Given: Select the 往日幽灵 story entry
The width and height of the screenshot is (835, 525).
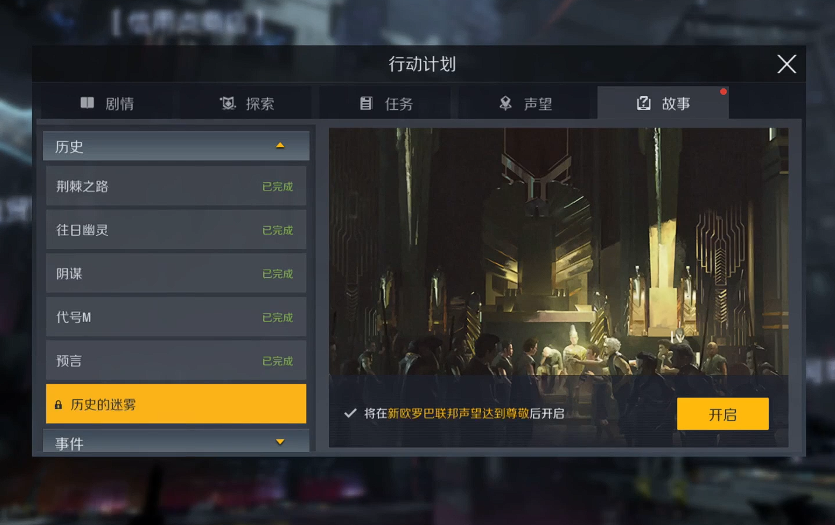Looking at the screenshot, I should (176, 230).
